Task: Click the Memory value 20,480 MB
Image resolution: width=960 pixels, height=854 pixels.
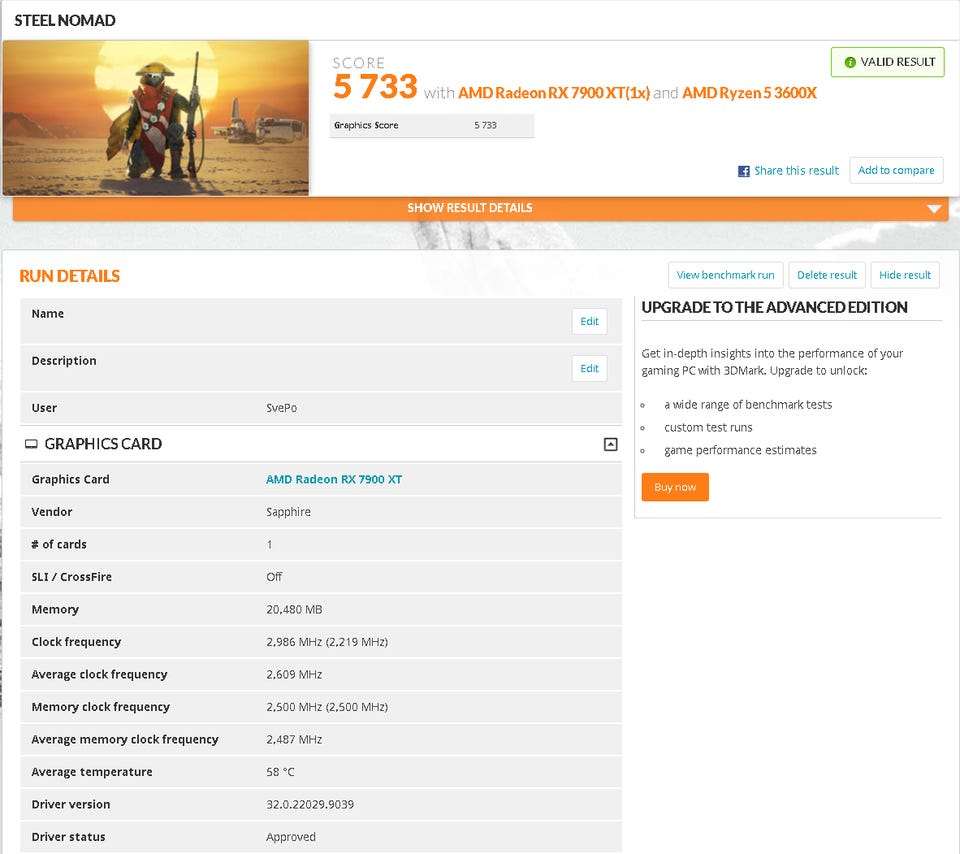Action: (294, 609)
